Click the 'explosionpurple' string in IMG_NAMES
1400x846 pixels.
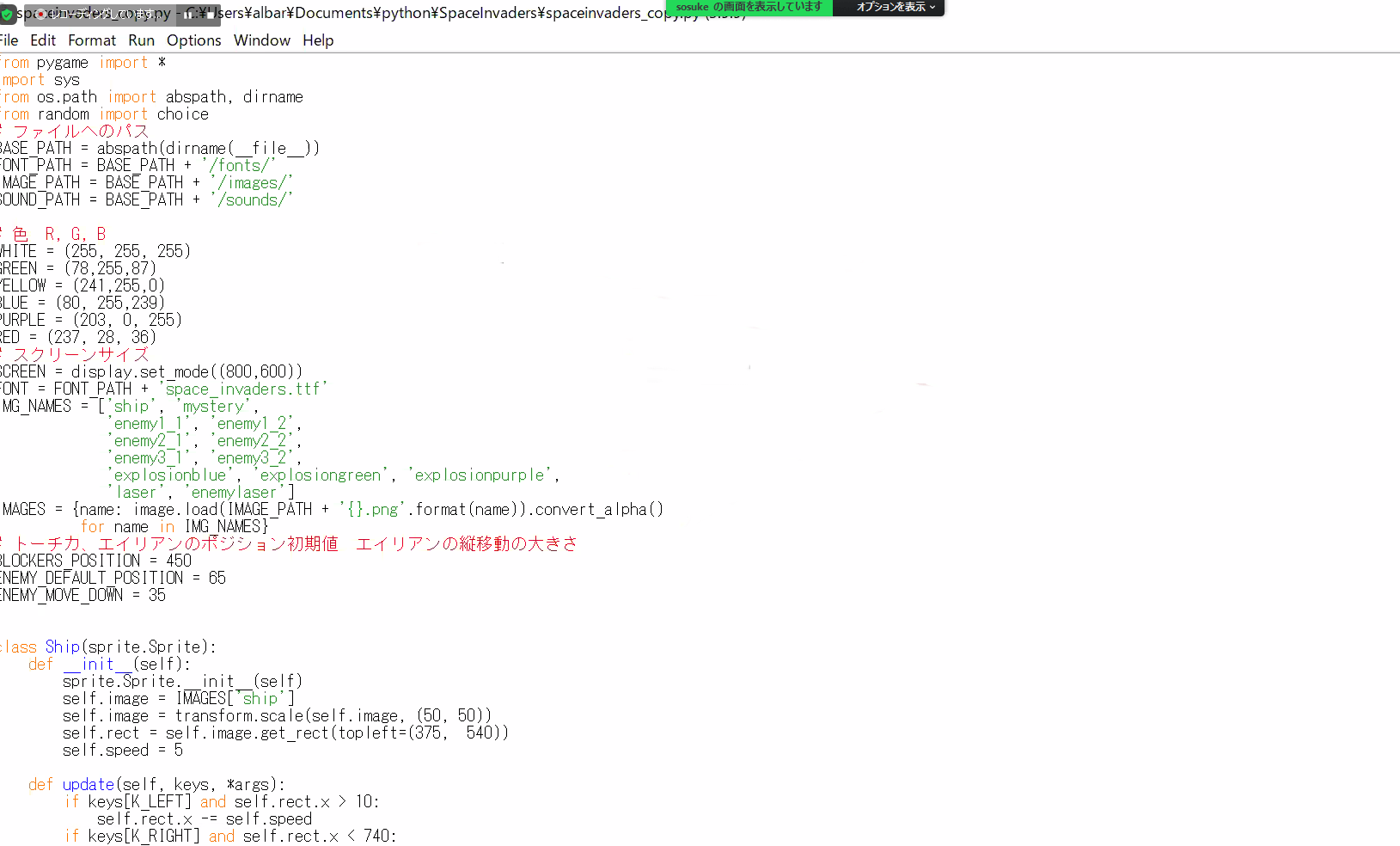(x=483, y=475)
